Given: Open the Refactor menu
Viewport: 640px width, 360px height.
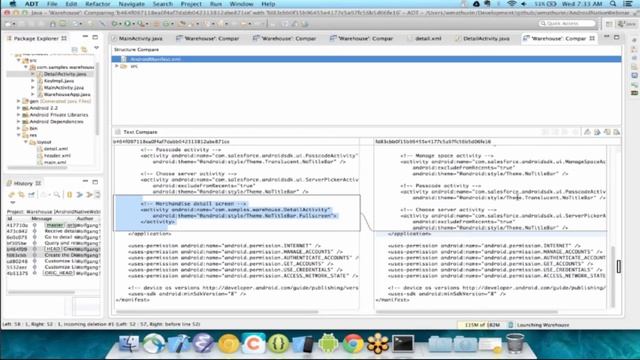Looking at the screenshot, I should point(98,4).
